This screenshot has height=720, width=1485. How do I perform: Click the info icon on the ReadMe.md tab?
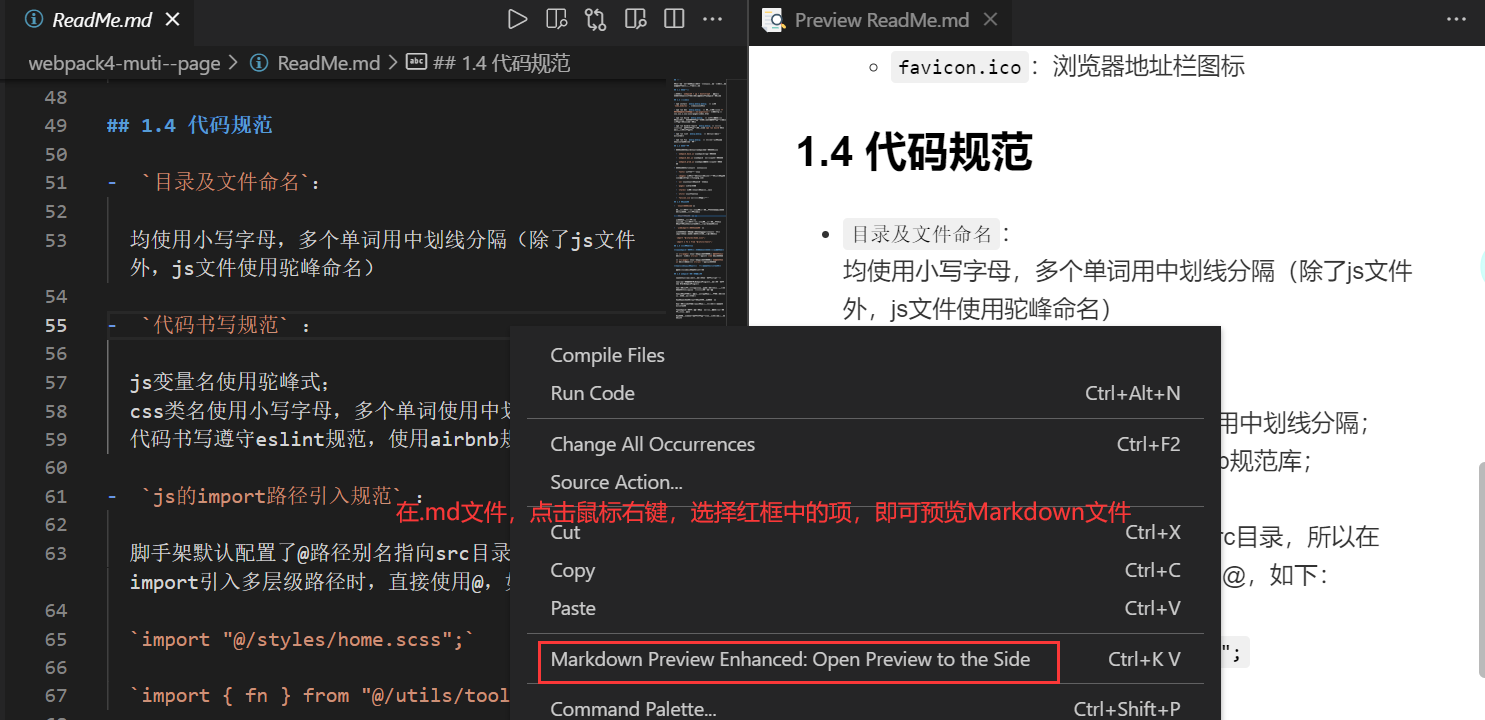(x=35, y=18)
